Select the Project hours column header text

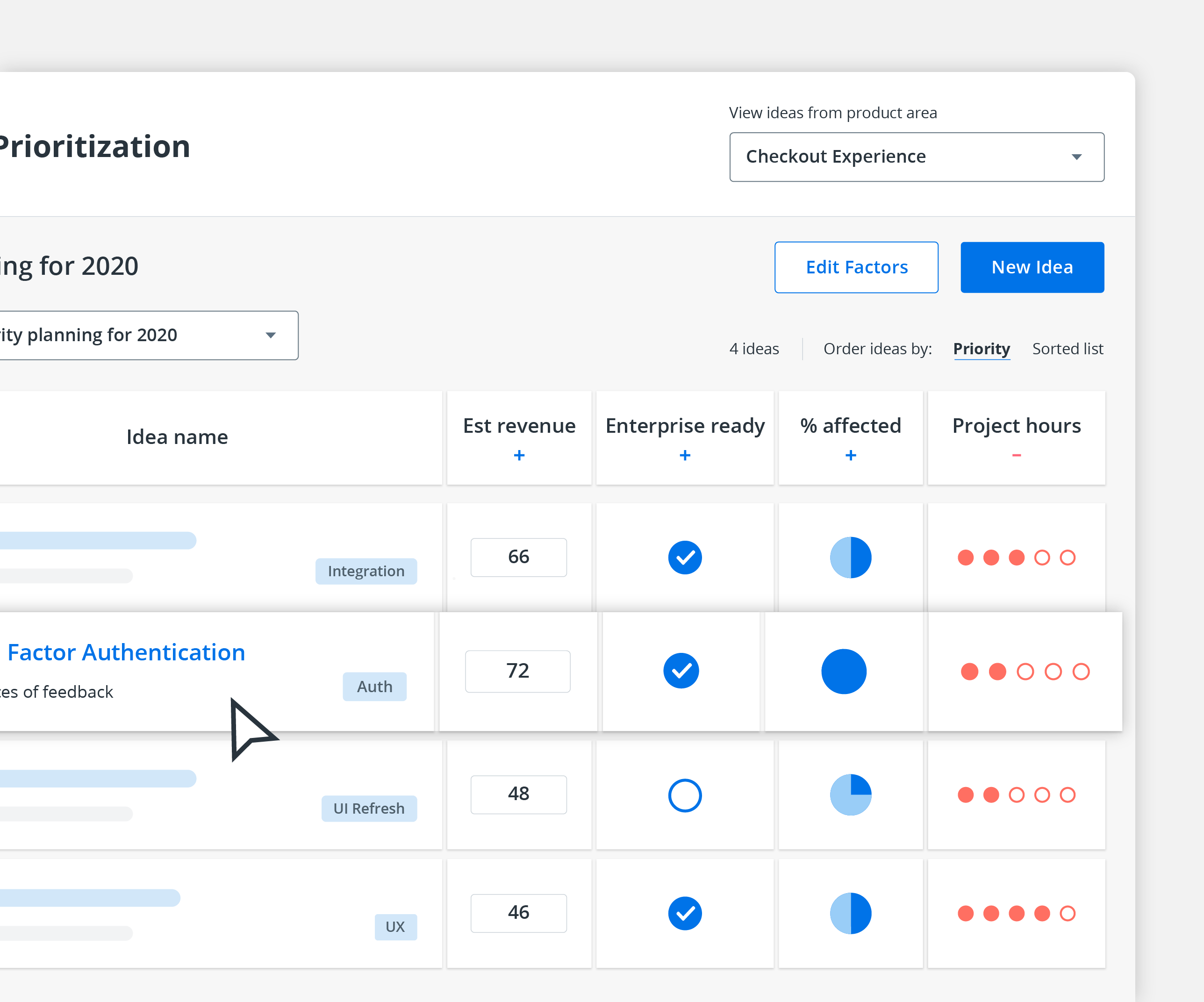coord(1017,426)
